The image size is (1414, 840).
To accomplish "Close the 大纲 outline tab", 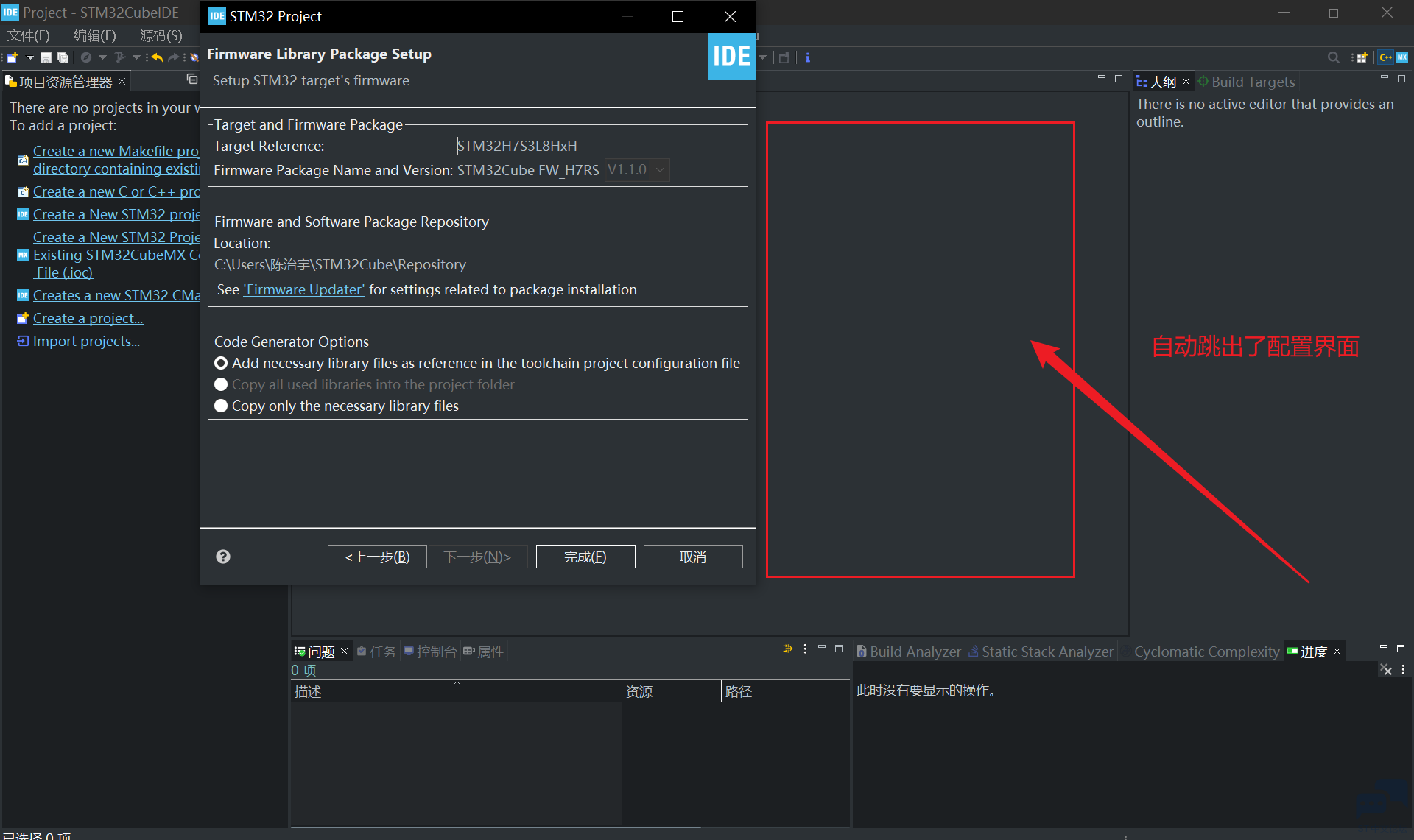I will coord(1186,82).
